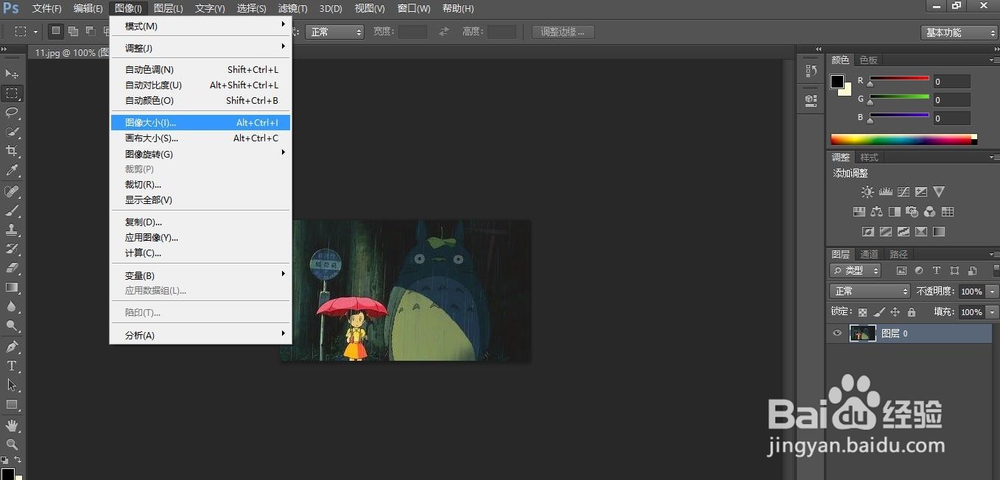The height and width of the screenshot is (480, 1000).
Task: Select the 图层 0 layer thumbnail
Action: click(862, 333)
